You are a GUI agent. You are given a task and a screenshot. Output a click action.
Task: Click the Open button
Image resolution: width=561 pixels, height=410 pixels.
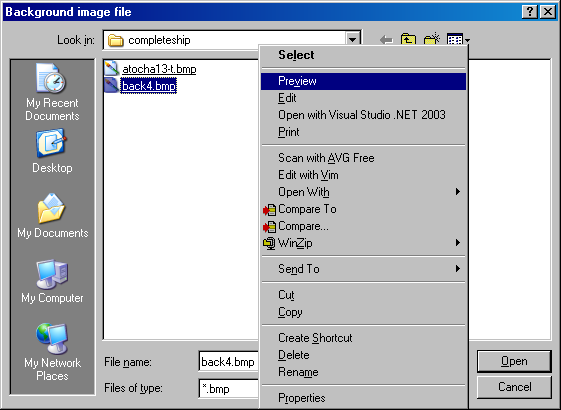click(x=514, y=361)
